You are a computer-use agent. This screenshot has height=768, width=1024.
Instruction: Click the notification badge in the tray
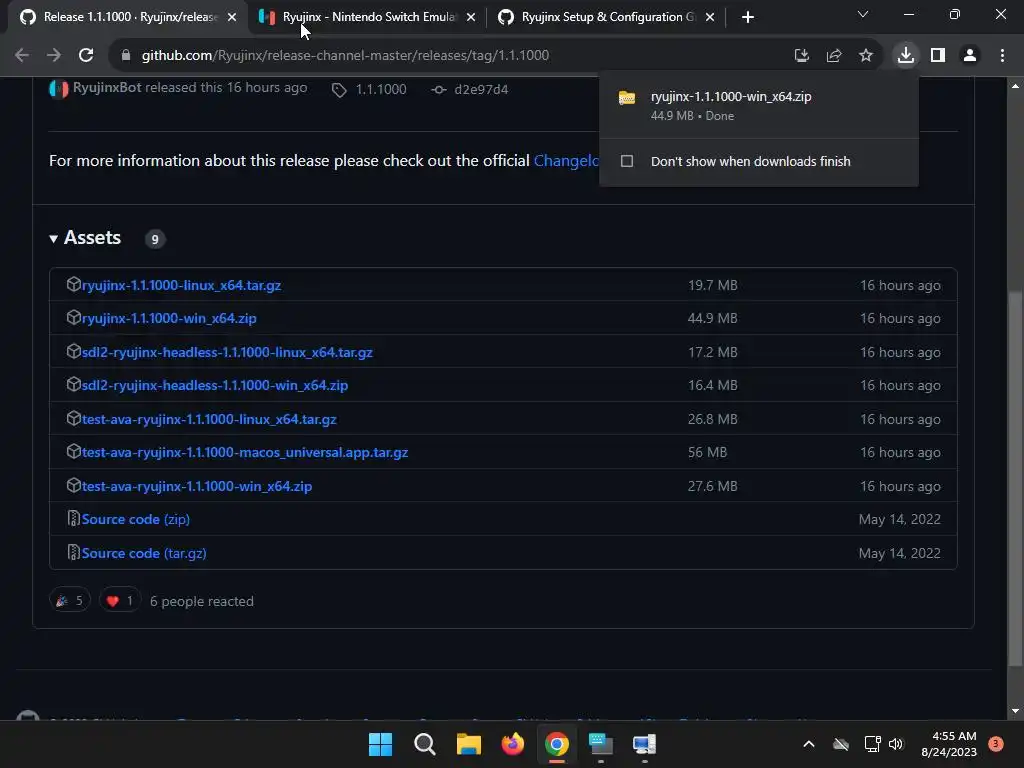(996, 744)
